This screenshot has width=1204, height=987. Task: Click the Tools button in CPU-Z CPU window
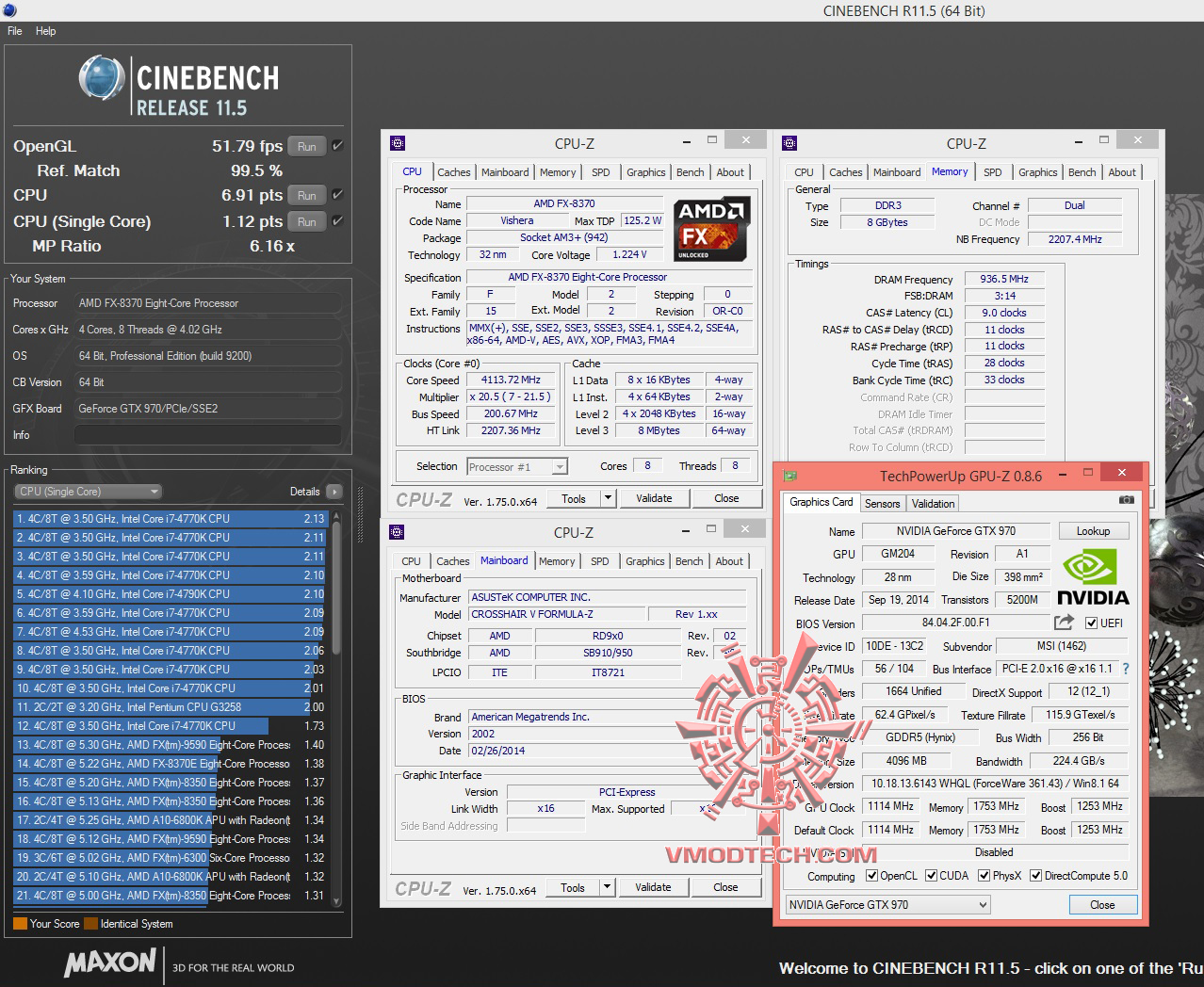pos(574,498)
